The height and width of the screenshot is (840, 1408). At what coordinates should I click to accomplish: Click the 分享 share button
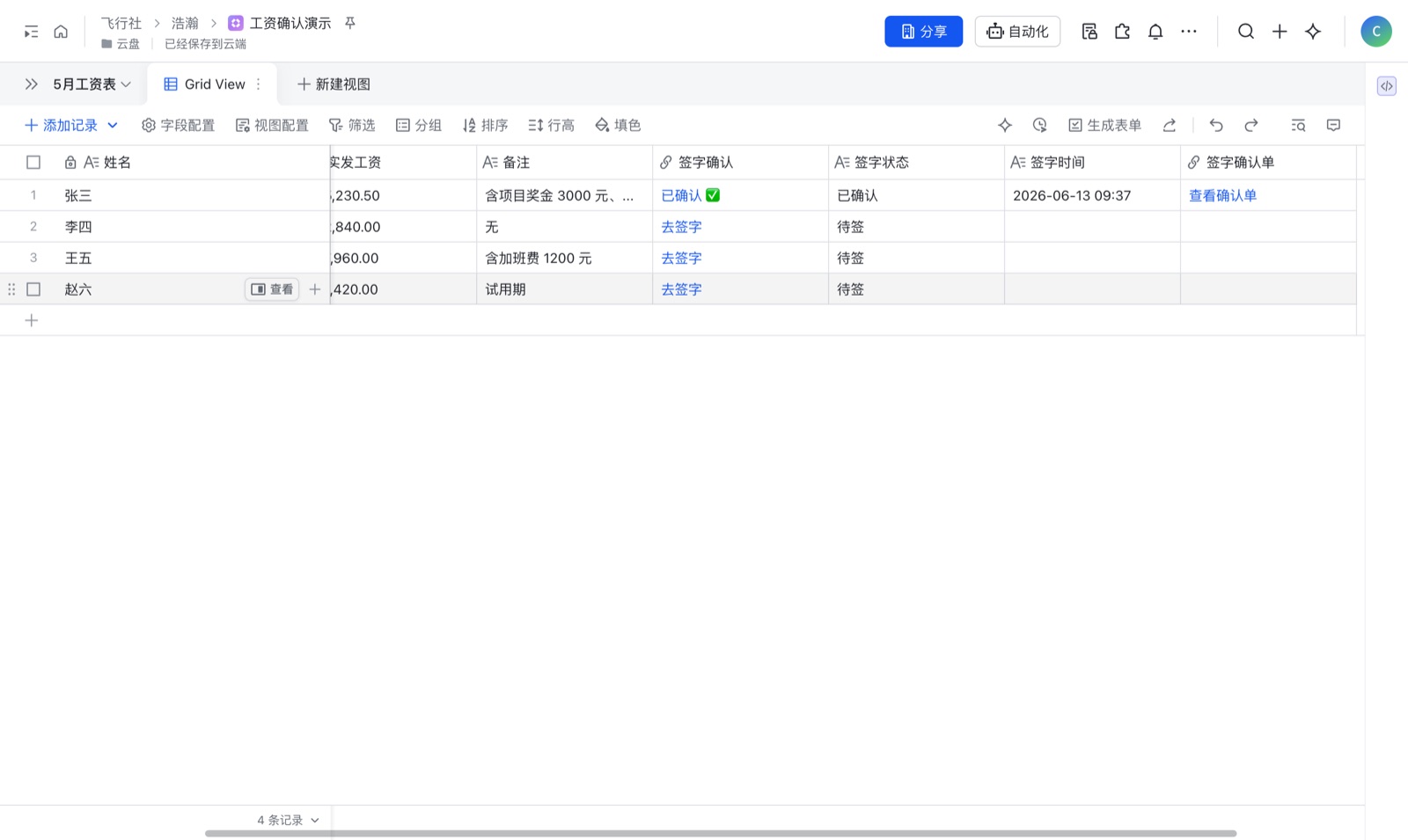click(923, 32)
